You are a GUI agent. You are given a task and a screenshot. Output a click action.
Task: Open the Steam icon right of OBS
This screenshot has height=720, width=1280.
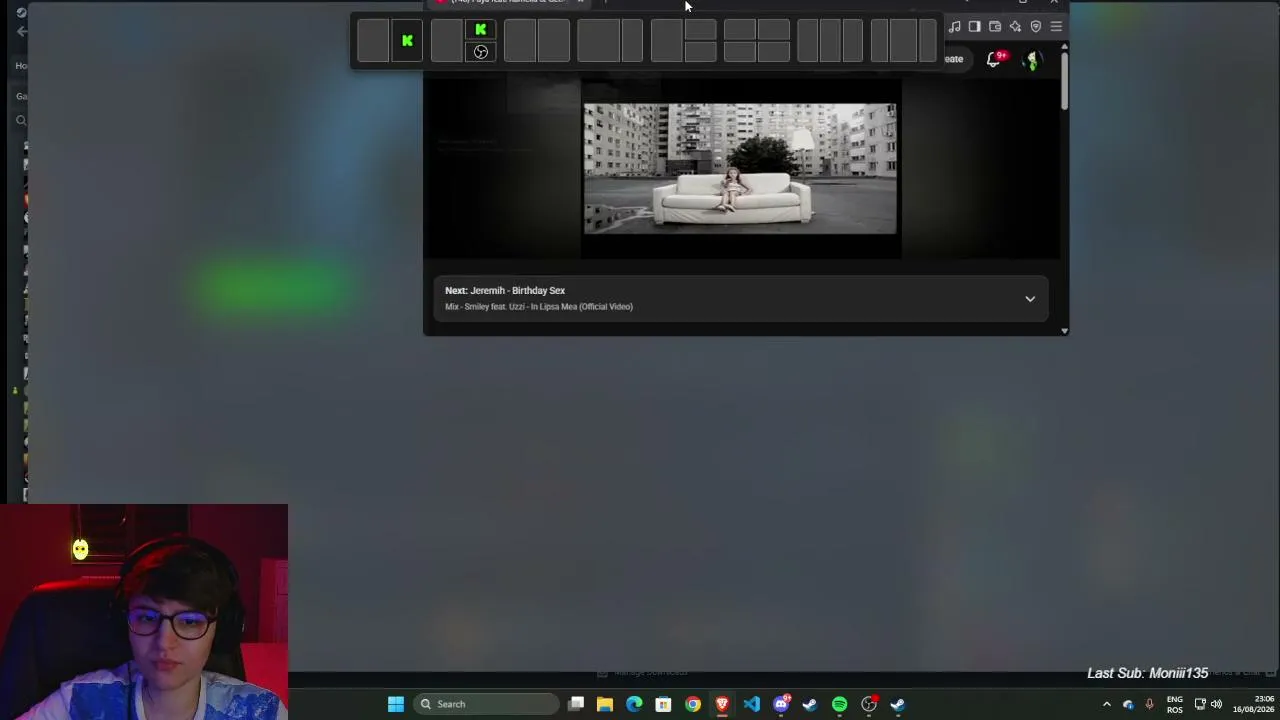898,704
